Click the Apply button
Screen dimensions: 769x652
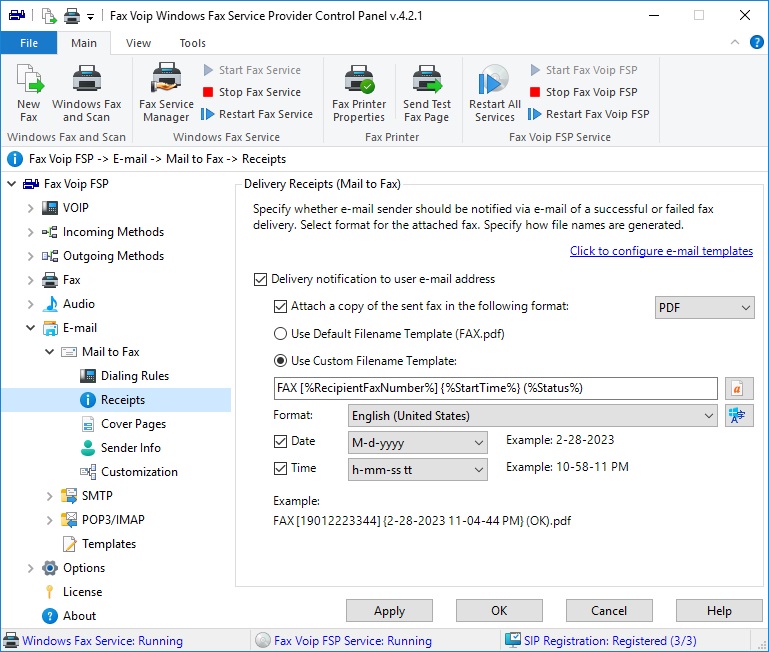(x=389, y=611)
